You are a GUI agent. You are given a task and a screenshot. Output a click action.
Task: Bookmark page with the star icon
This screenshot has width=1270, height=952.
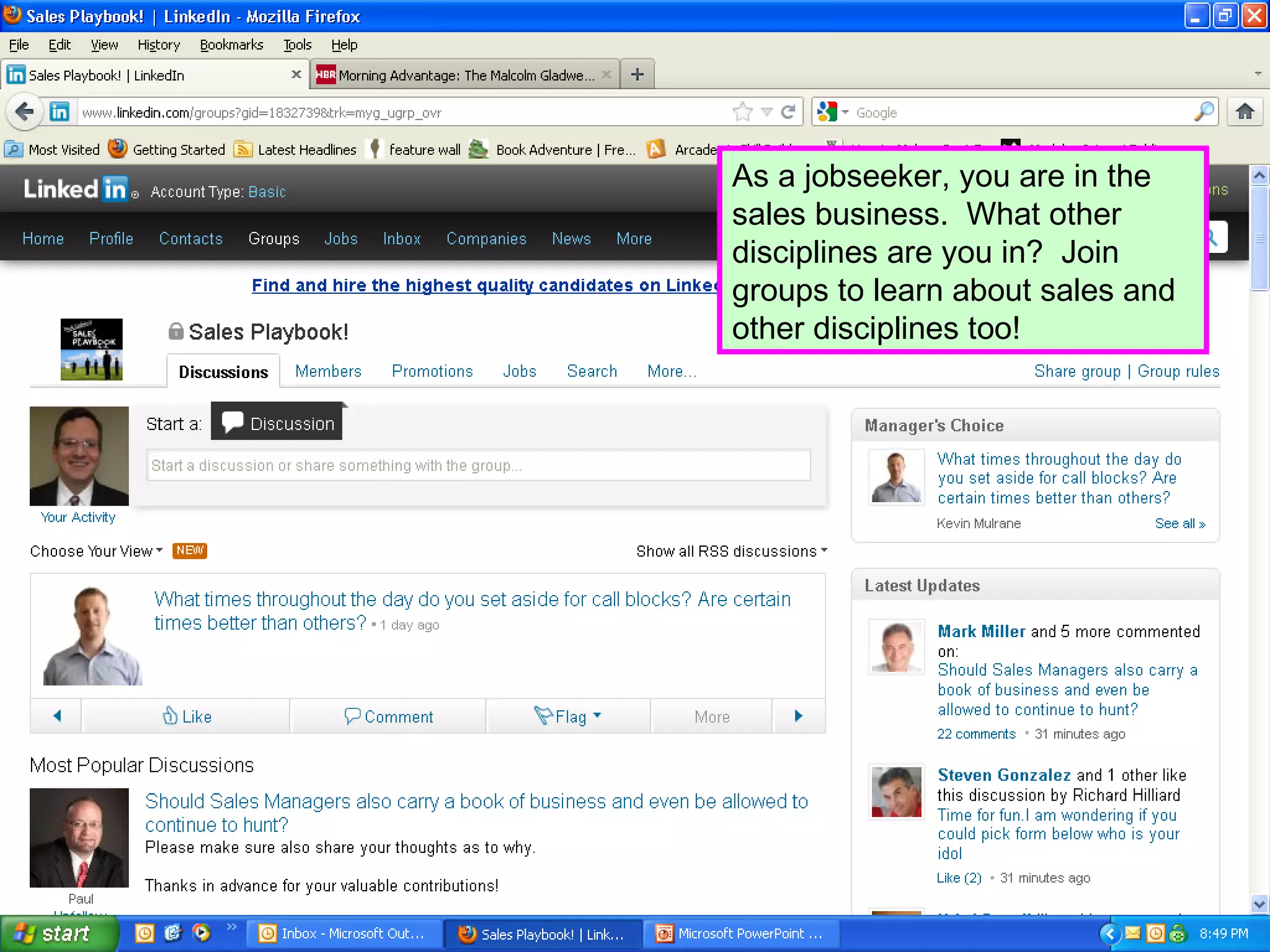pos(742,112)
